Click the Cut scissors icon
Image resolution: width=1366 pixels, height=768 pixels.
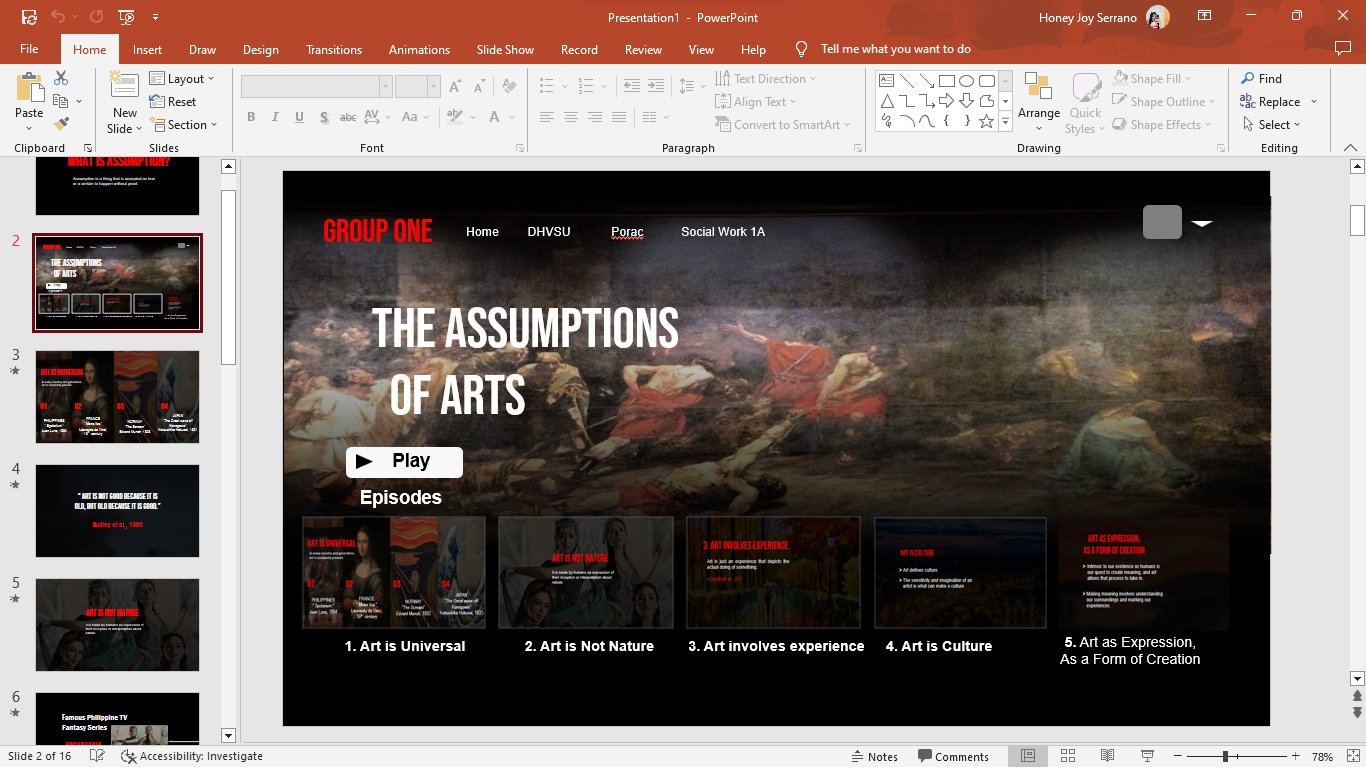pyautogui.click(x=61, y=78)
